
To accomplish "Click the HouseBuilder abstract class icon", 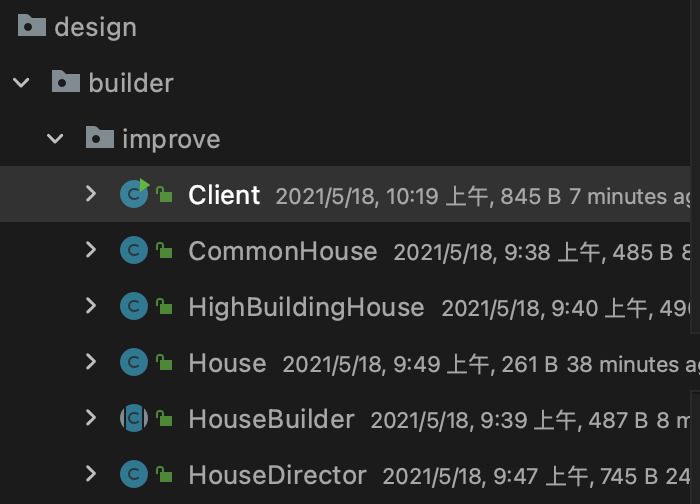I will 134,418.
